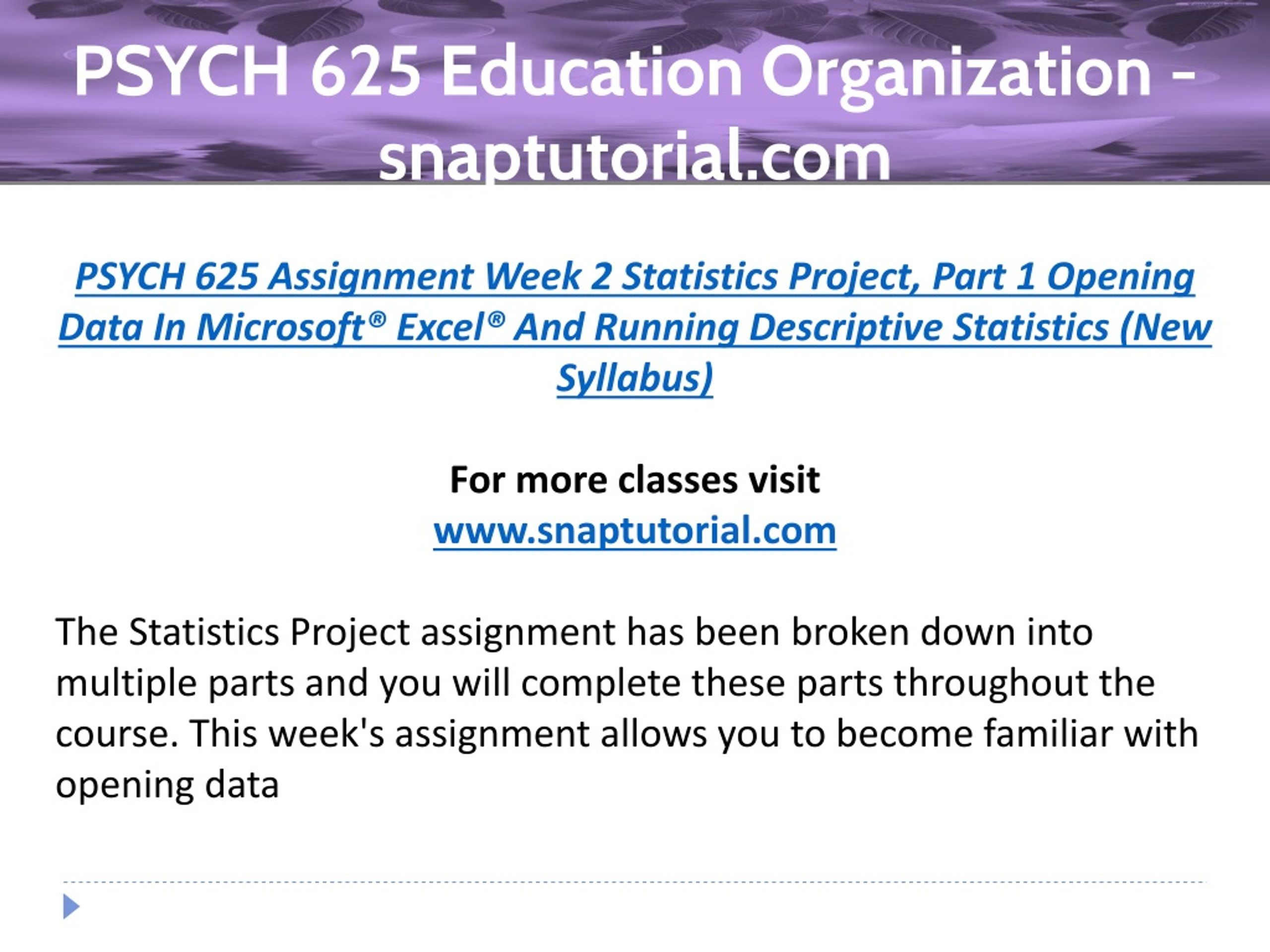Click the dashed divider line near the slide bottom
Viewport: 1270px width, 952px height.
(635, 882)
